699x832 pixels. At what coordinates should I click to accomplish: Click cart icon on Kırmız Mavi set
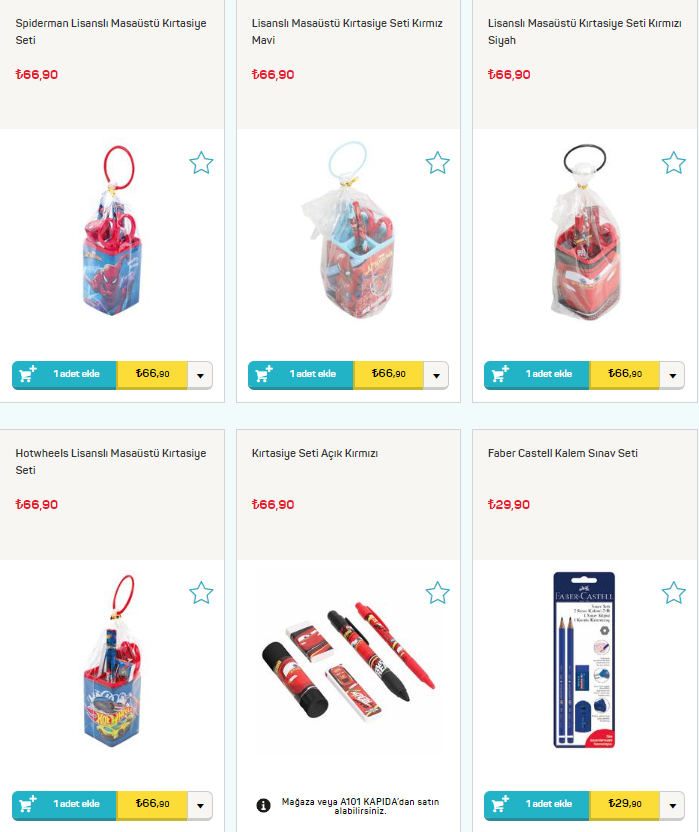click(264, 374)
